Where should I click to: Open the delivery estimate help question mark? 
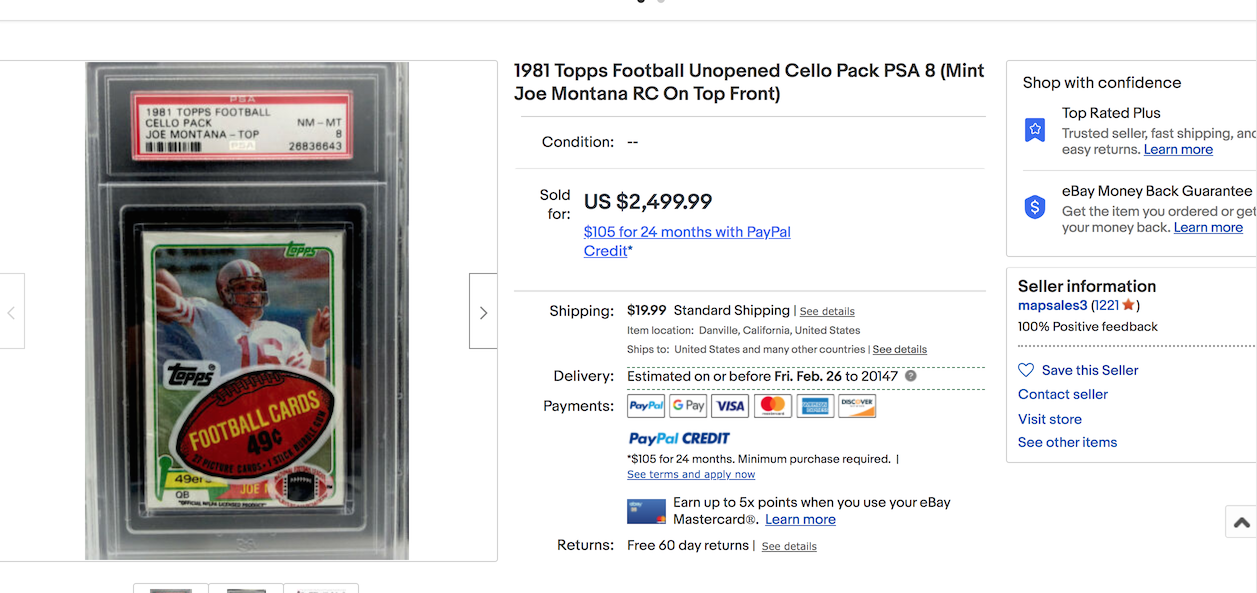point(910,376)
